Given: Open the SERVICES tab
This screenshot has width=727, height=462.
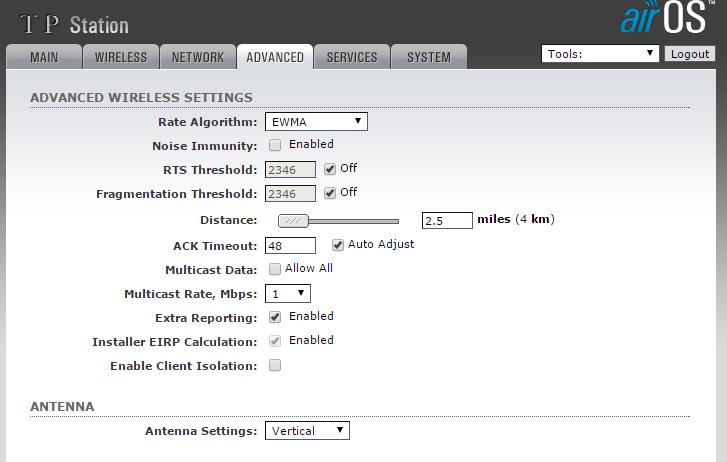Looking at the screenshot, I should click(351, 57).
